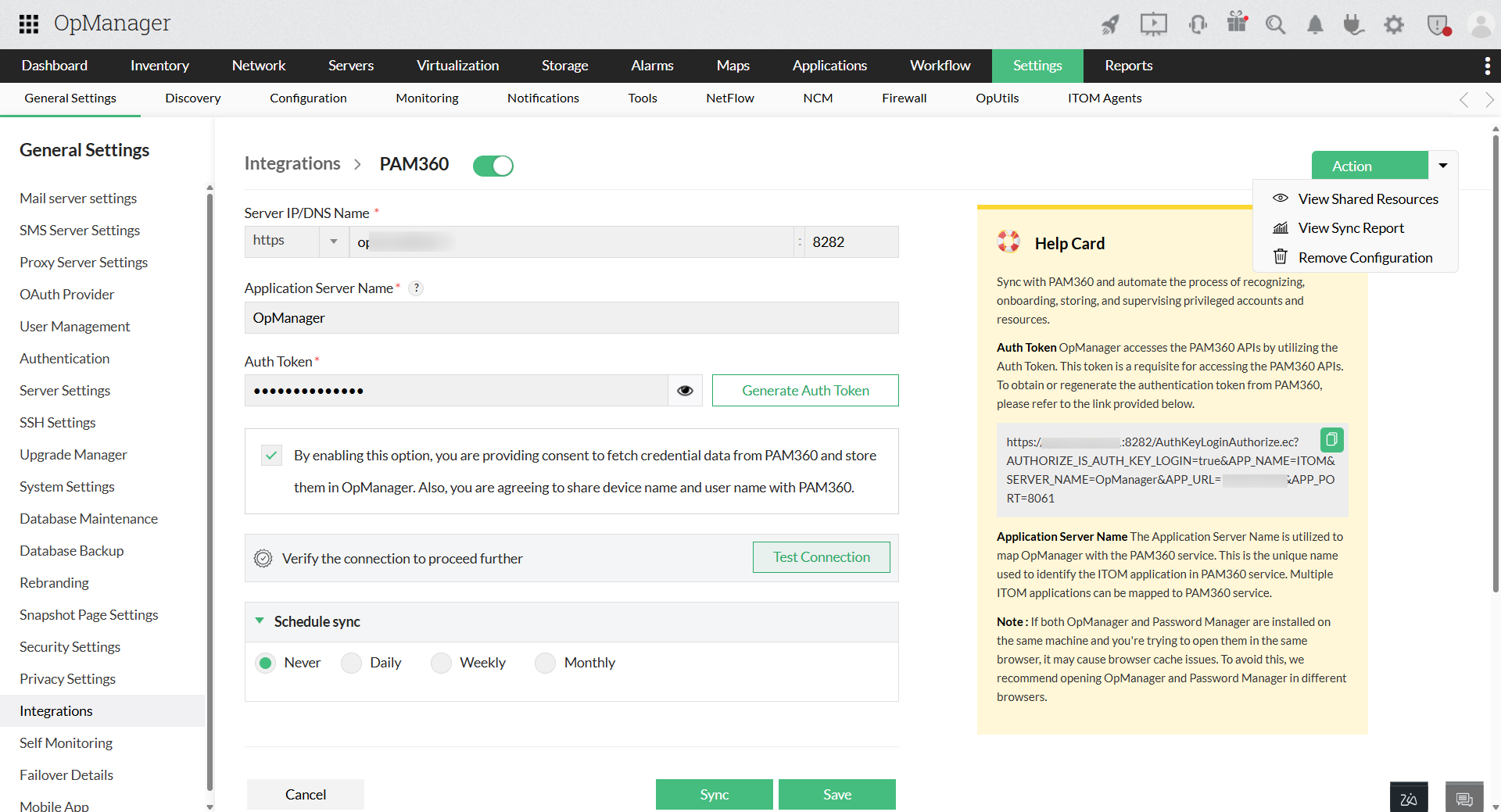Viewport: 1501px width, 812px height.
Task: Go to next settings tabs arrow
Action: [x=1489, y=99]
